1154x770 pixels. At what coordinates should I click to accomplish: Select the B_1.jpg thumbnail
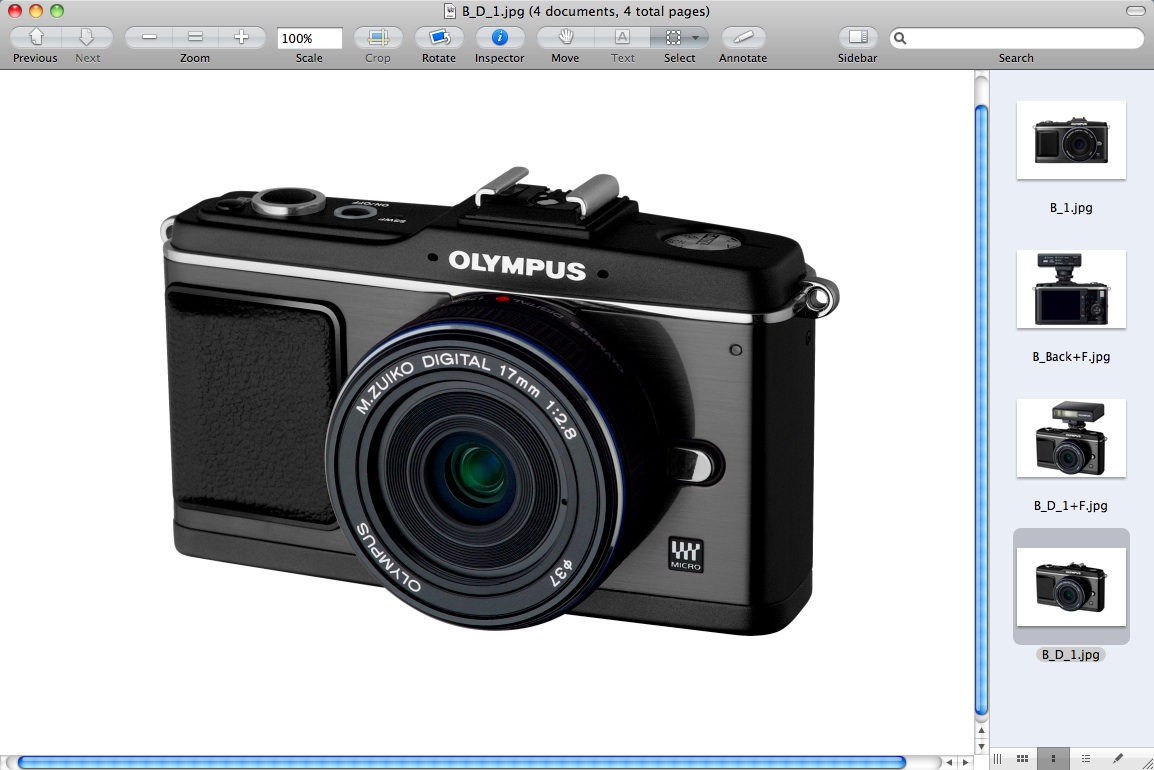(x=1071, y=140)
